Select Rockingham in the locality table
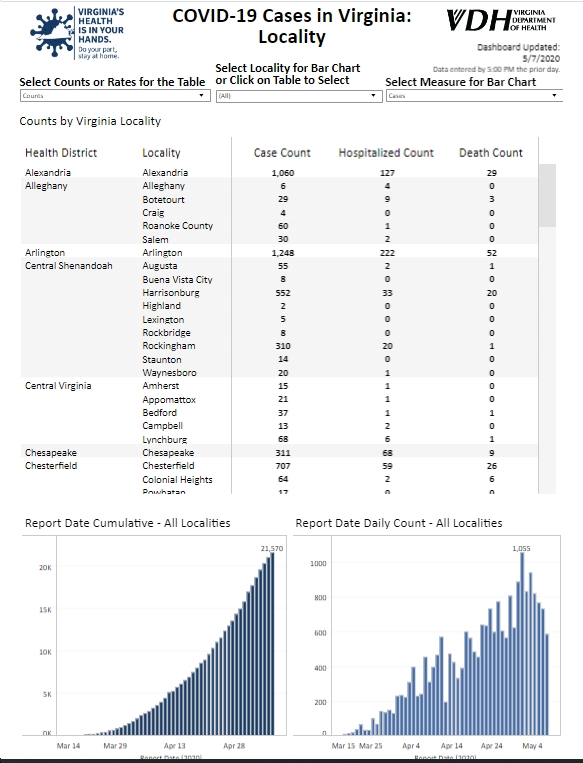 168,346
